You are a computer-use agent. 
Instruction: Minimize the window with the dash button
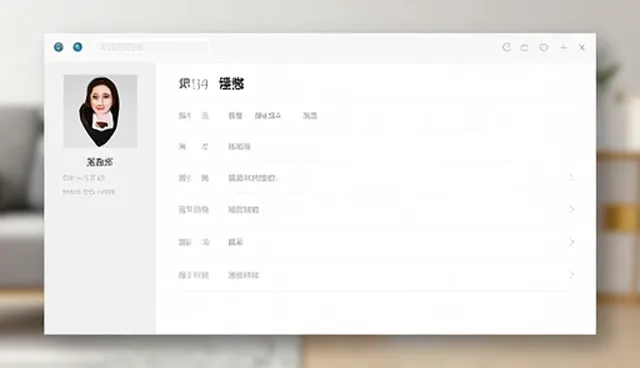click(564, 47)
